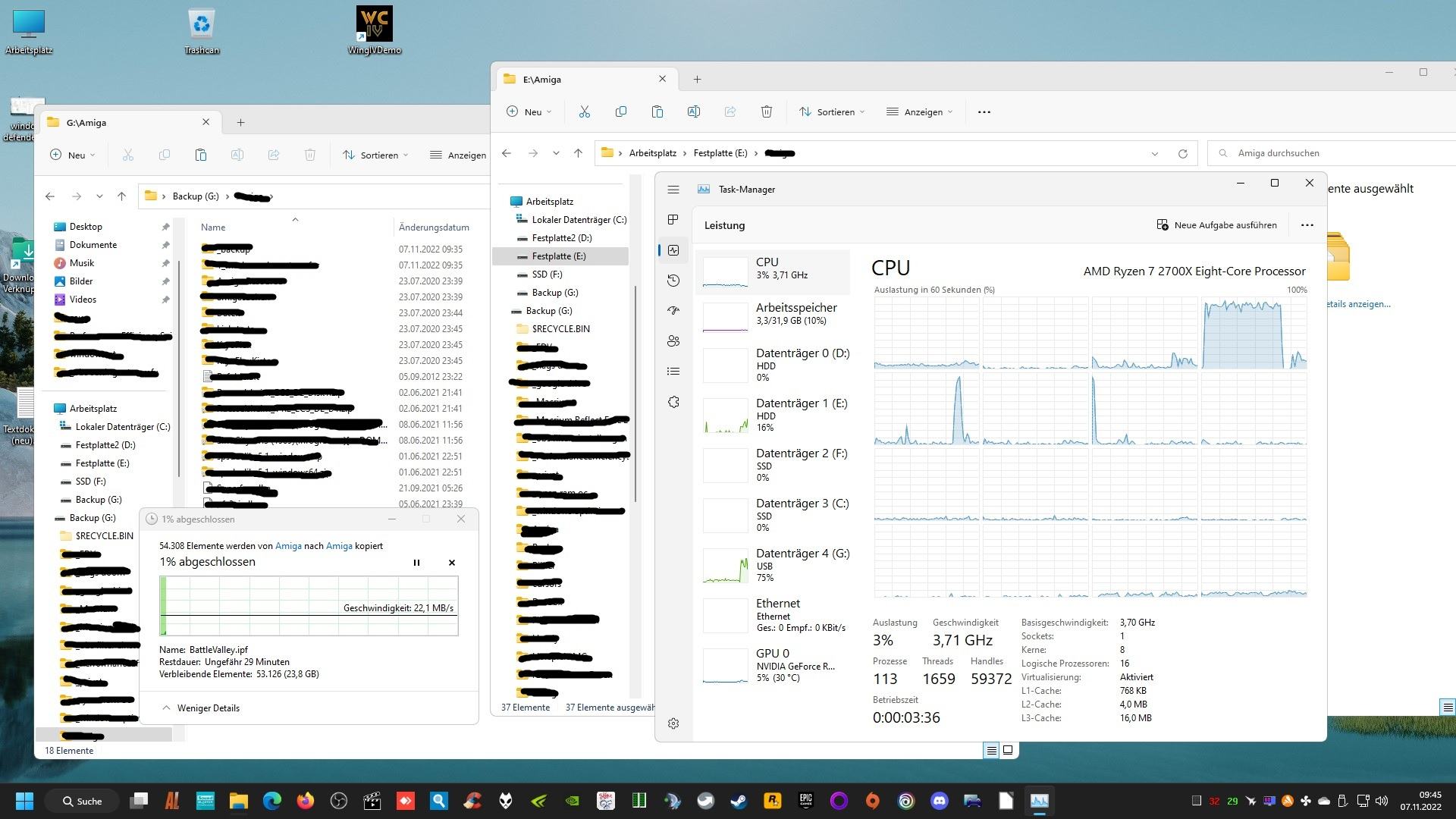Image resolution: width=1456 pixels, height=819 pixels.
Task: Open Anzeigen dropdown in E:\Amiga window
Action: [x=919, y=111]
